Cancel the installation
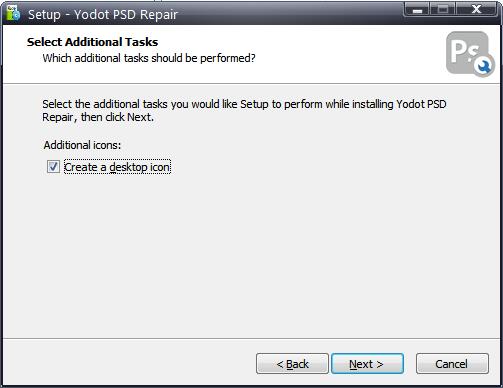 [x=452, y=364]
